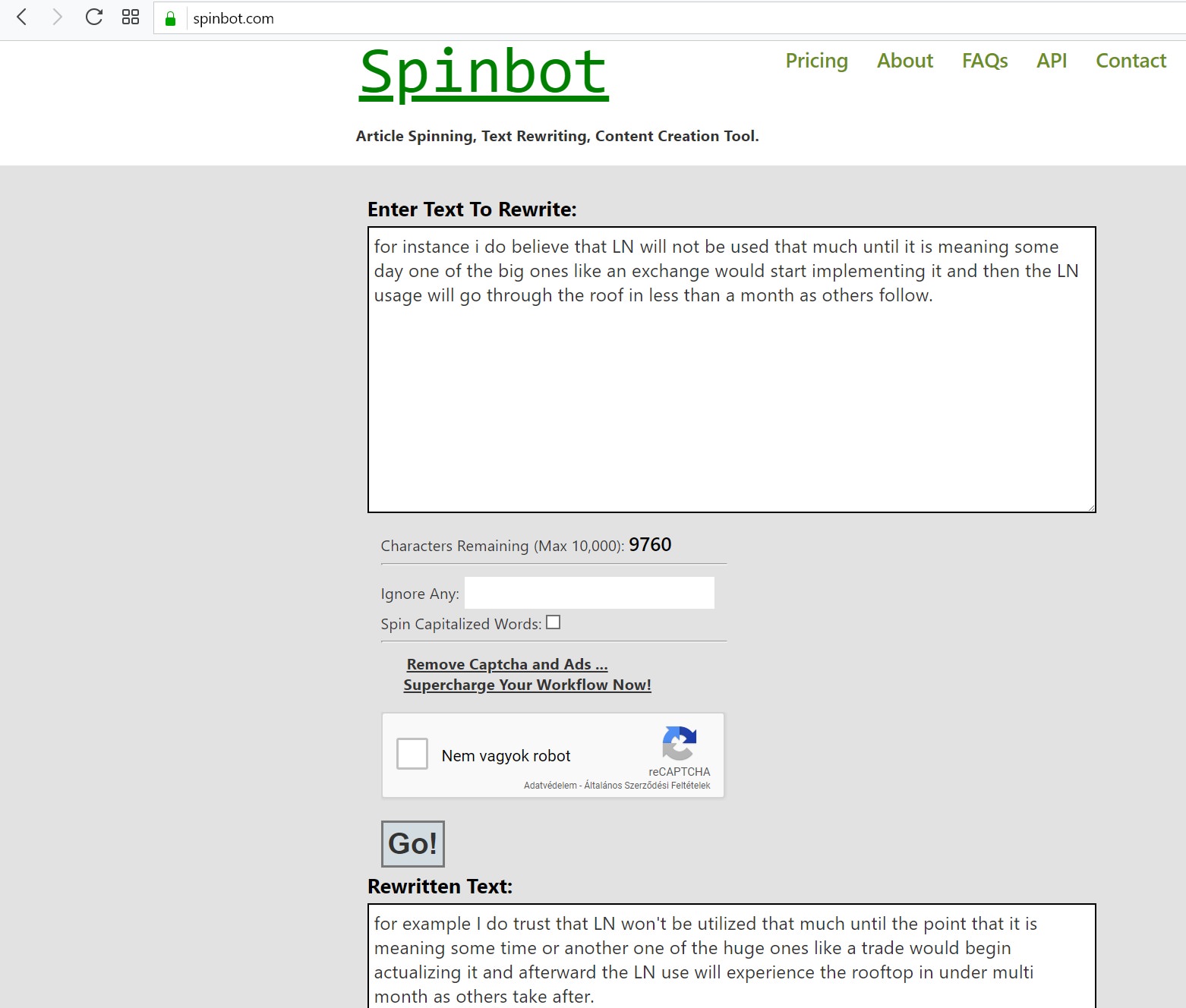Click the 9760 characters remaining value
Screen dimensions: 1186x1008
(x=650, y=545)
